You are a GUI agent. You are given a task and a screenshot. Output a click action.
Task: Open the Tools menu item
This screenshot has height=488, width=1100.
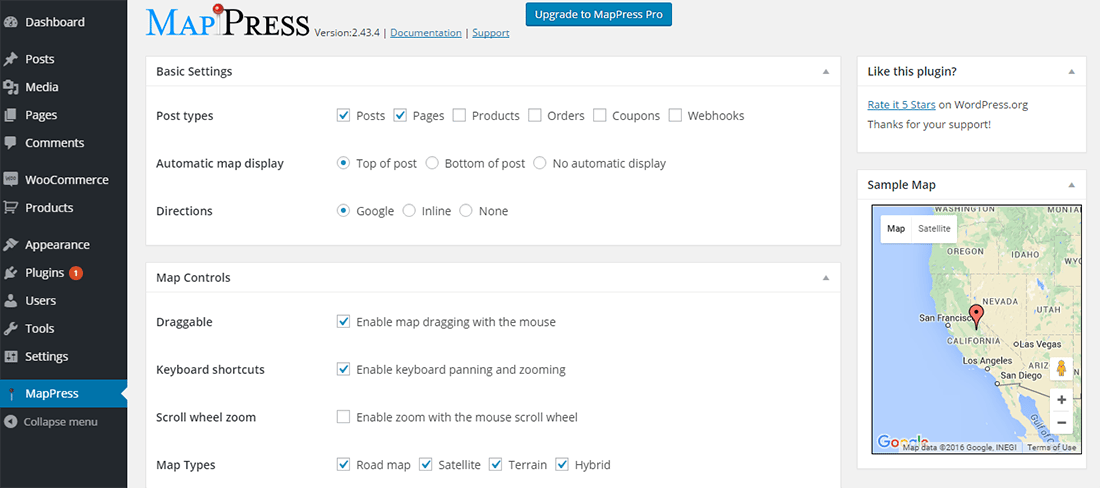pos(63,328)
